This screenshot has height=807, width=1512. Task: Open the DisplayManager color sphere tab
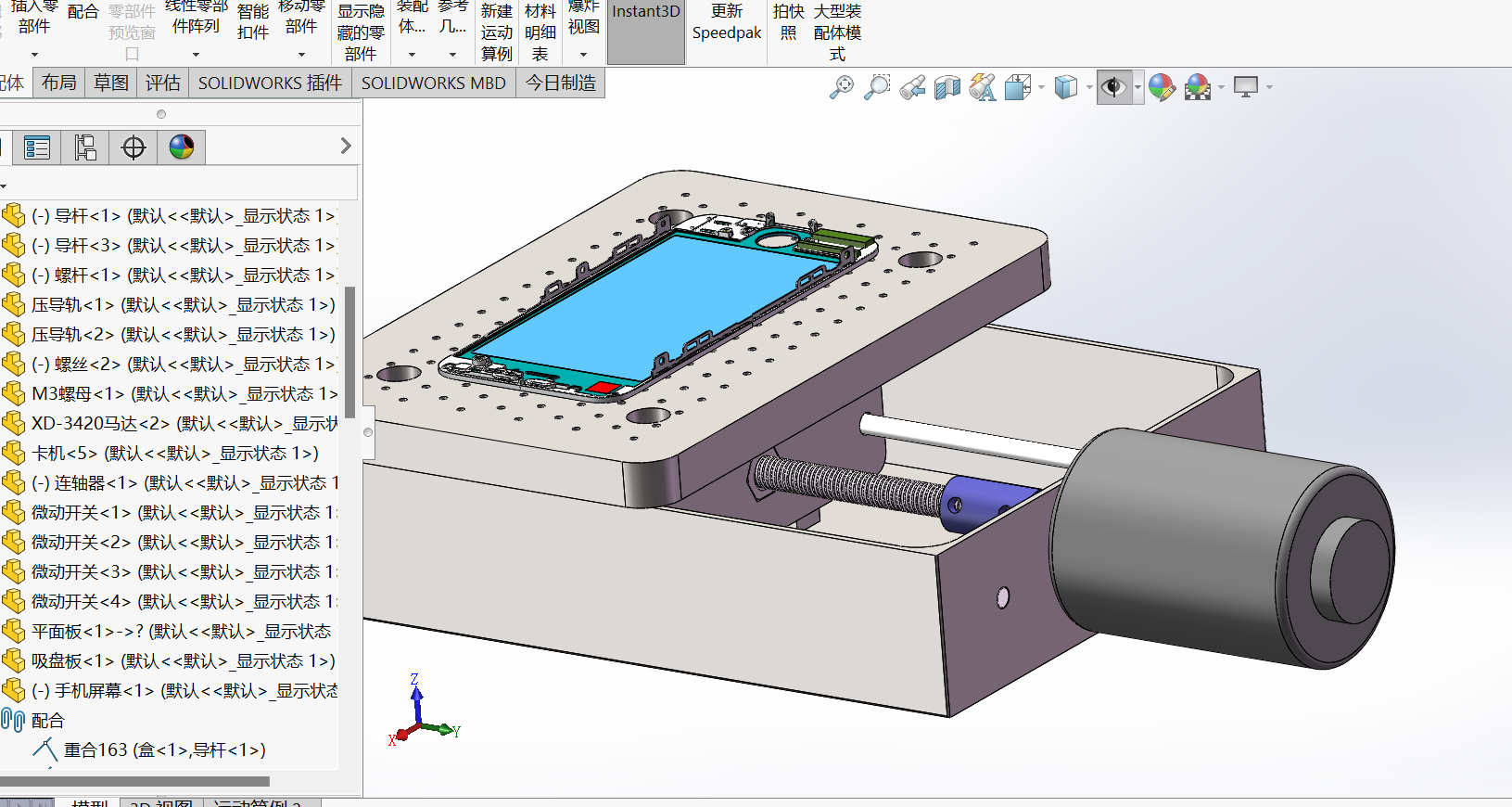click(182, 147)
